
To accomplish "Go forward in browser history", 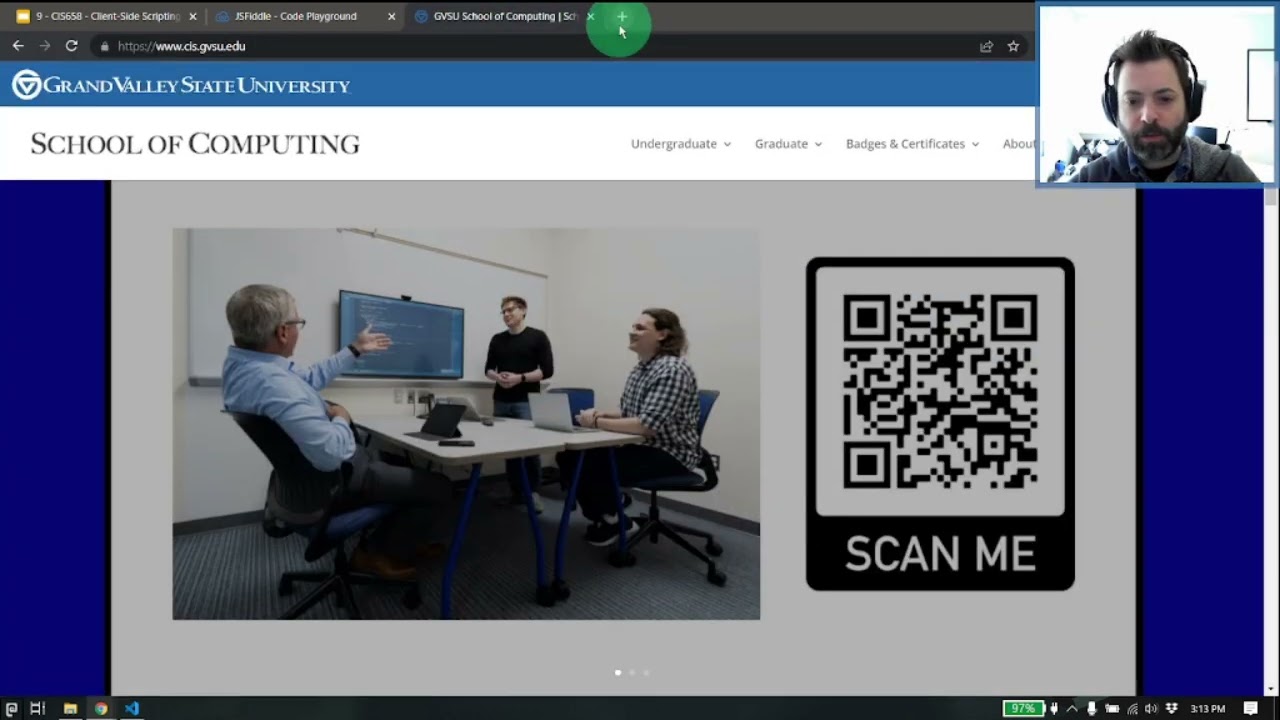I will (44, 46).
